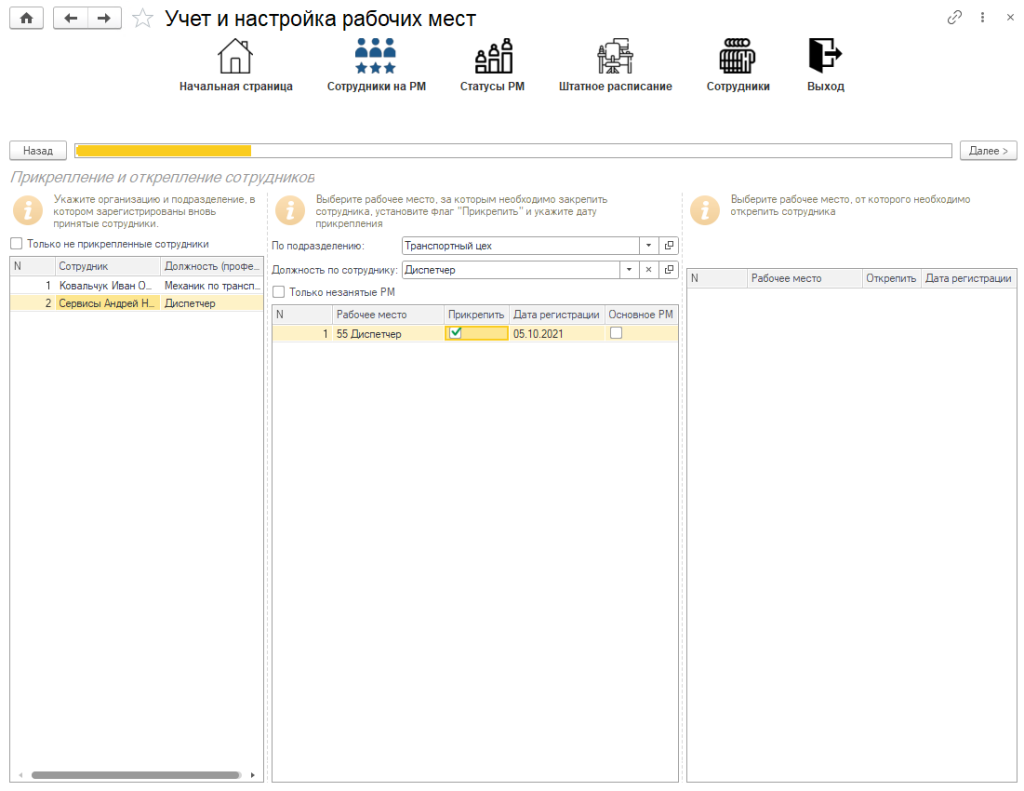Enable Только не прикрепленные сотрудники checkbox

point(16,244)
